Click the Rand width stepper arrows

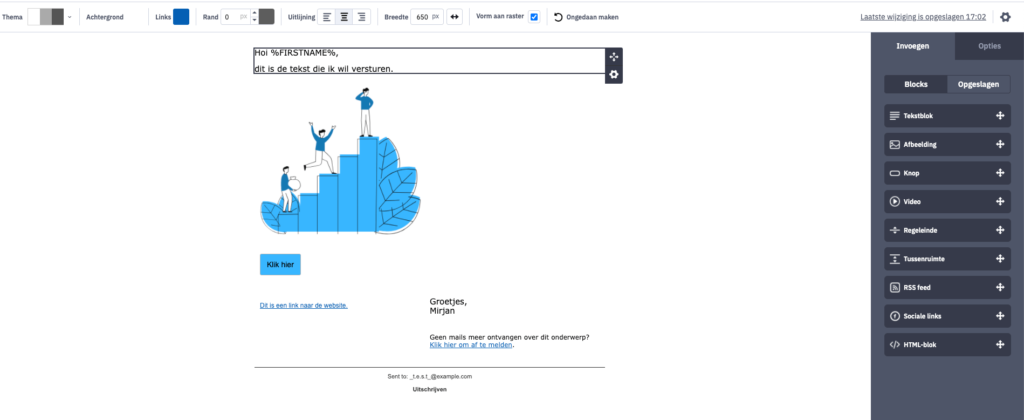coord(252,17)
